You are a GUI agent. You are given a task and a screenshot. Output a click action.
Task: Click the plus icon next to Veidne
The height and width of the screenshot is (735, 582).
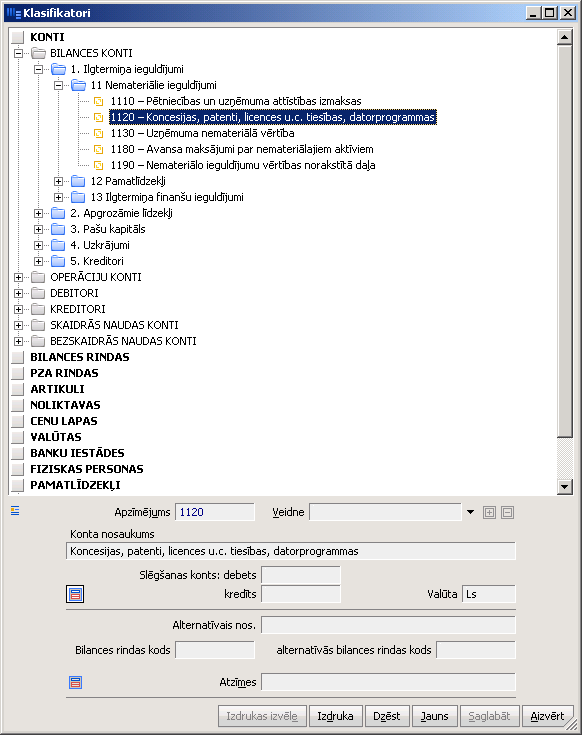489,512
